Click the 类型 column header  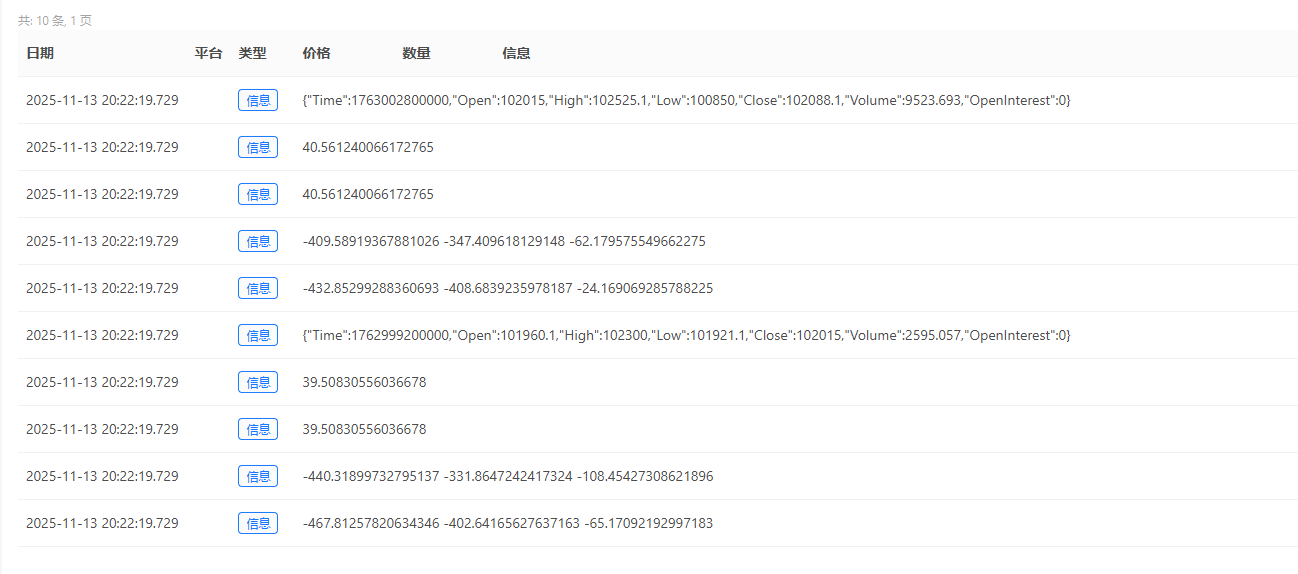click(252, 54)
